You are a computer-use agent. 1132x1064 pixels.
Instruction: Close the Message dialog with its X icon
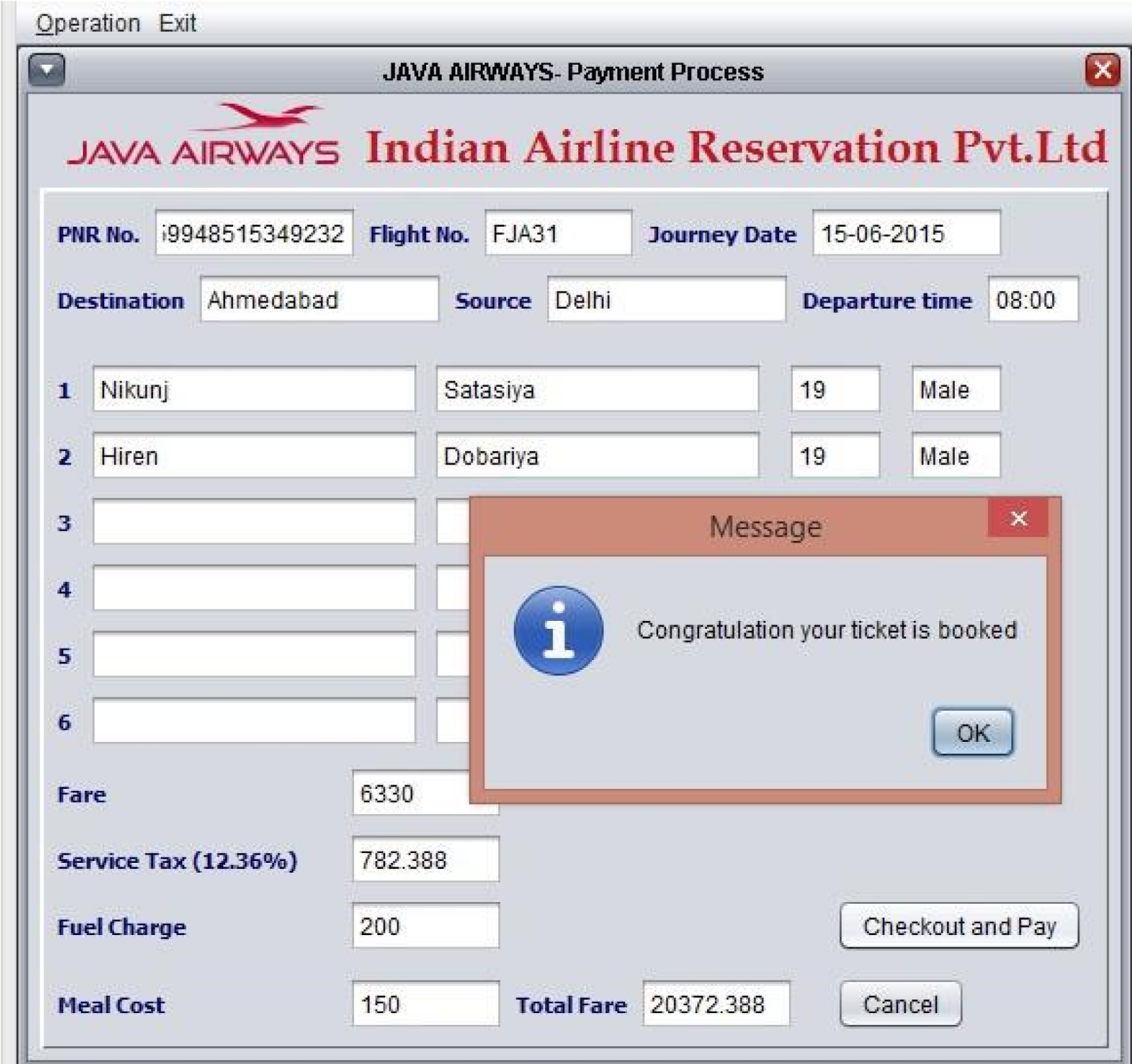[1019, 519]
